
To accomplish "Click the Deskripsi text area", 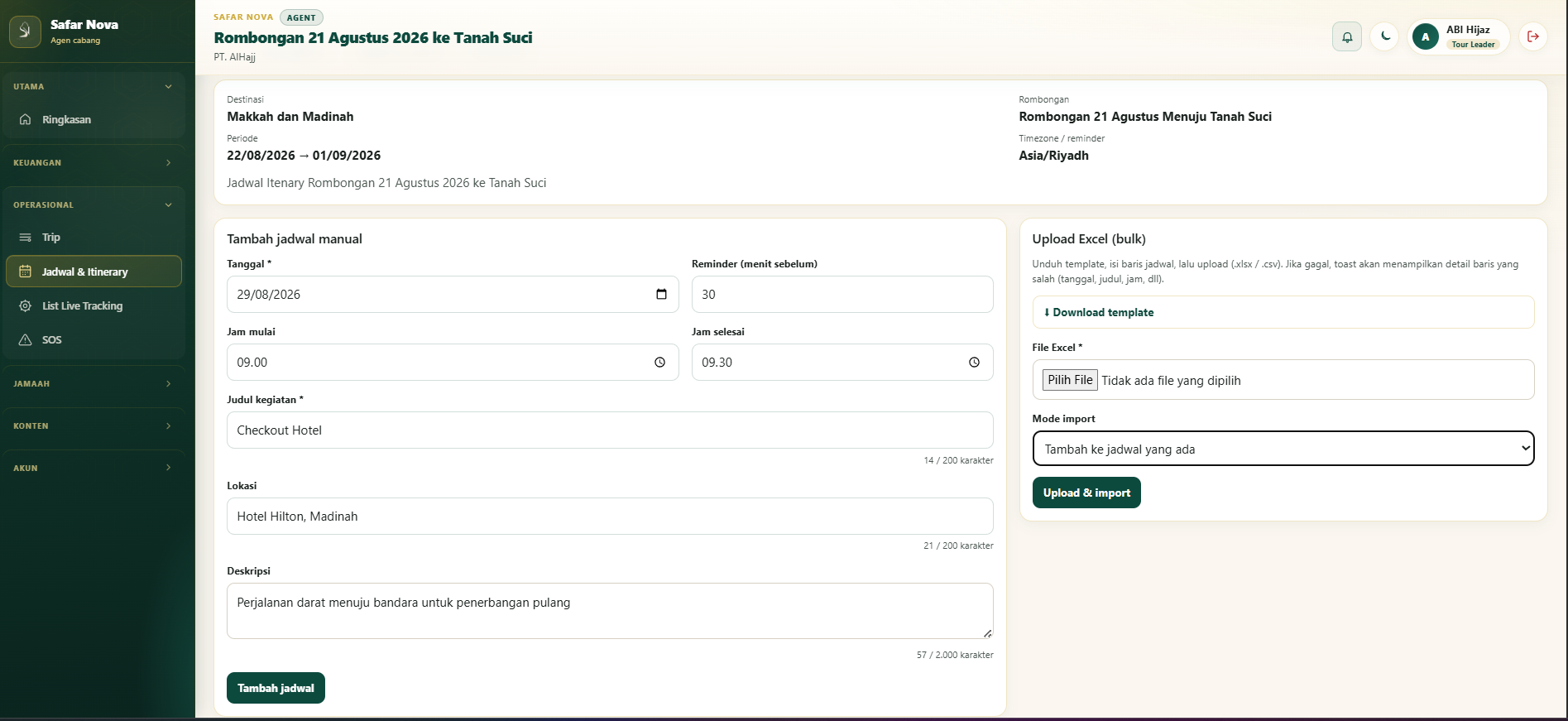I will [610, 611].
